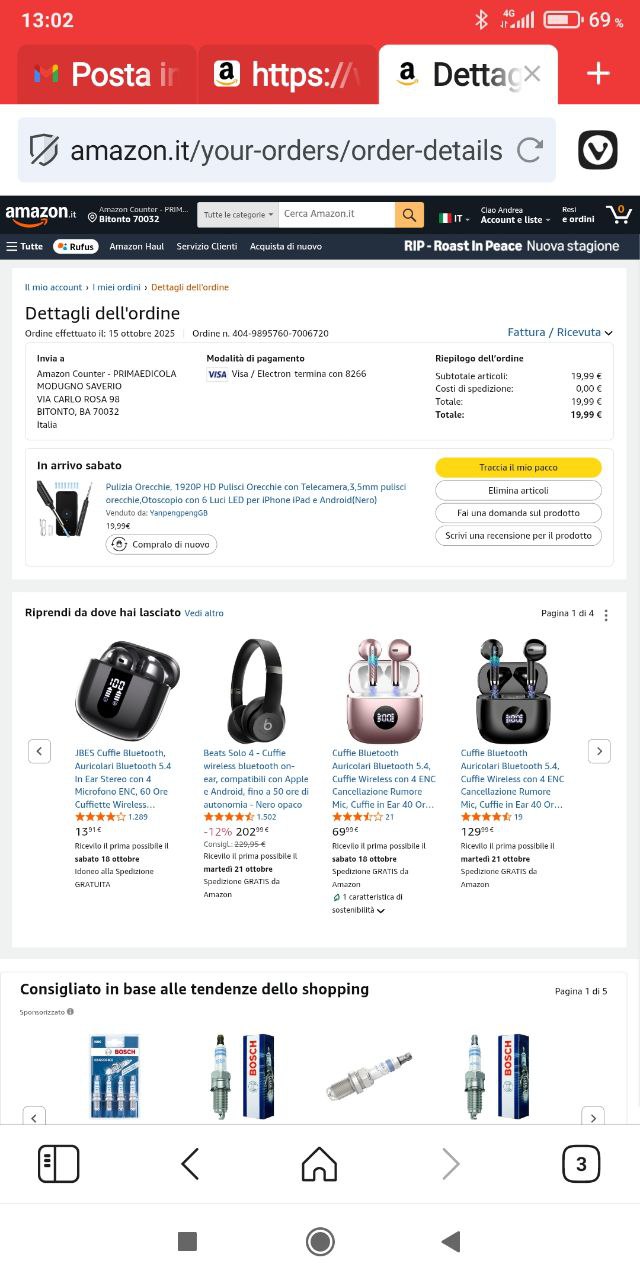Click the Compralo di nuovo button

pos(161,545)
